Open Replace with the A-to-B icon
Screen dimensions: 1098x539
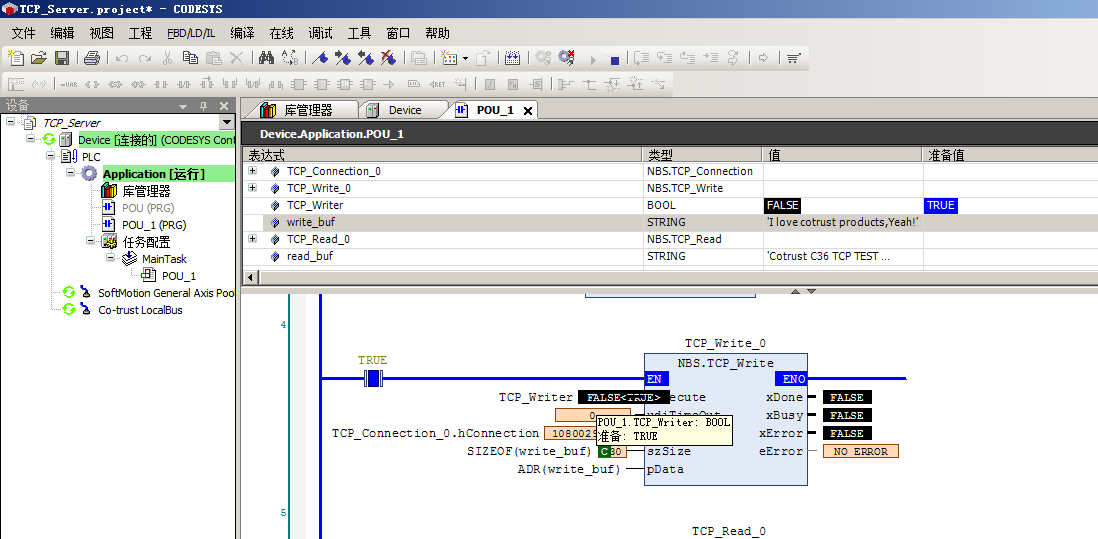[x=290, y=58]
